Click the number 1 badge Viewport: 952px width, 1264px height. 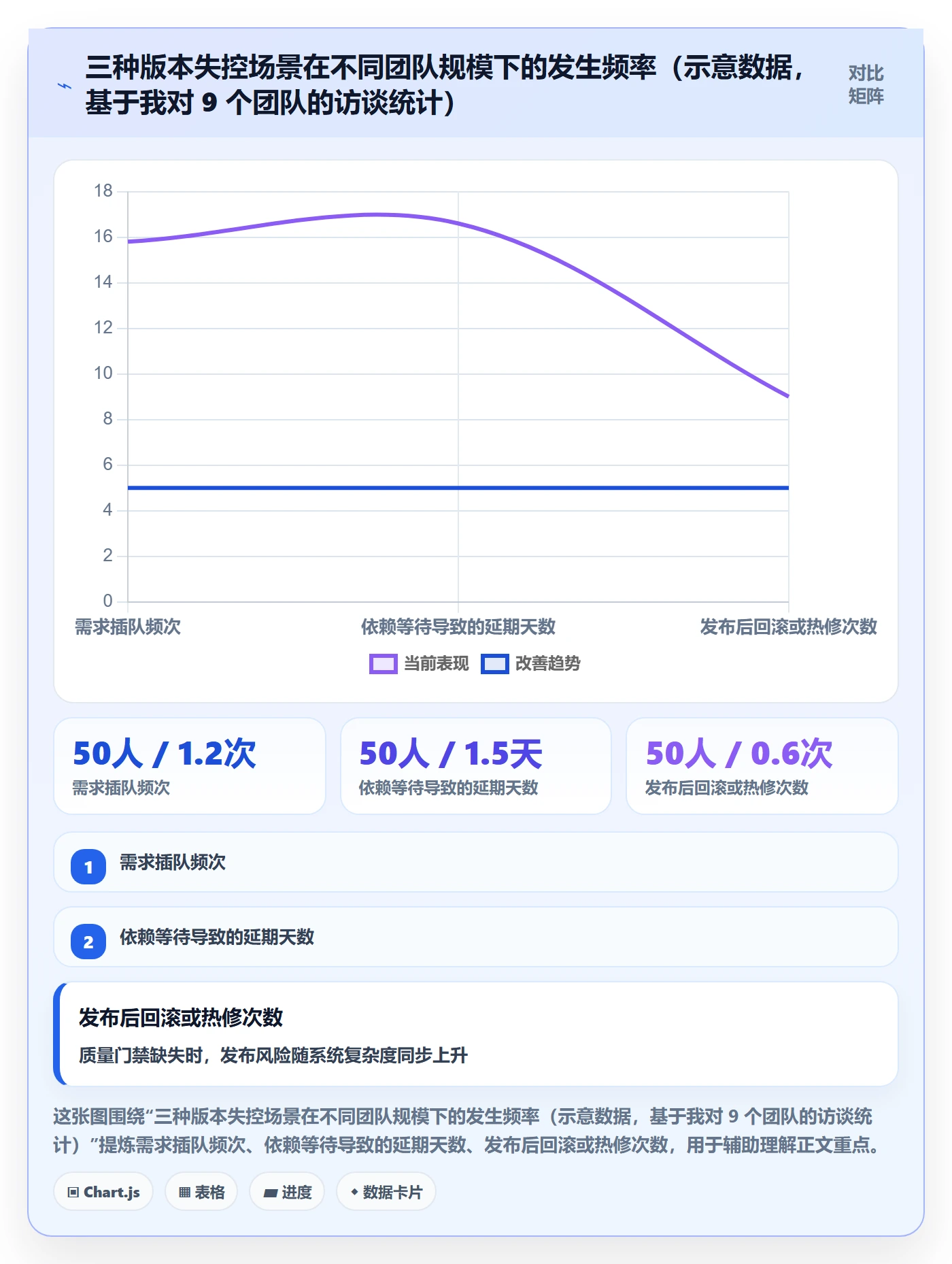(88, 867)
